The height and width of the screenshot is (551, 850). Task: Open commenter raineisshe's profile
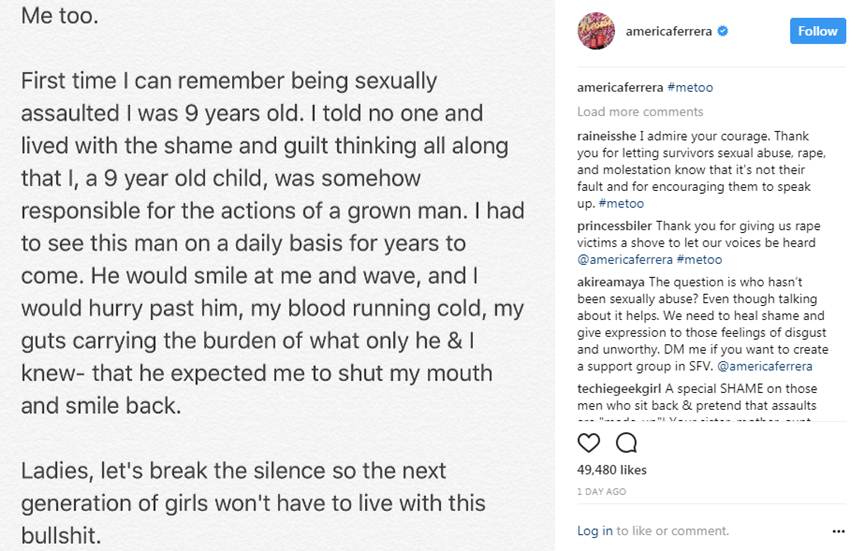pyautogui.click(x=609, y=136)
